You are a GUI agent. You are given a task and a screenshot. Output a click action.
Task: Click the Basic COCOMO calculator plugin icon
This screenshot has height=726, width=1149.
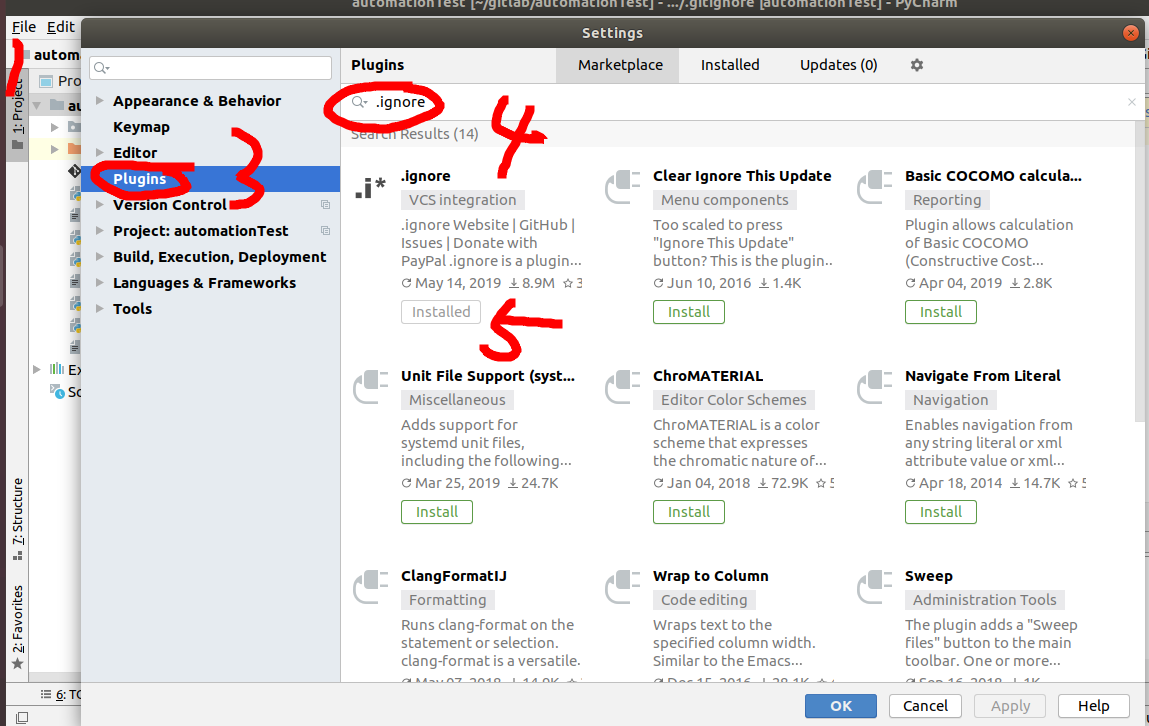(874, 187)
